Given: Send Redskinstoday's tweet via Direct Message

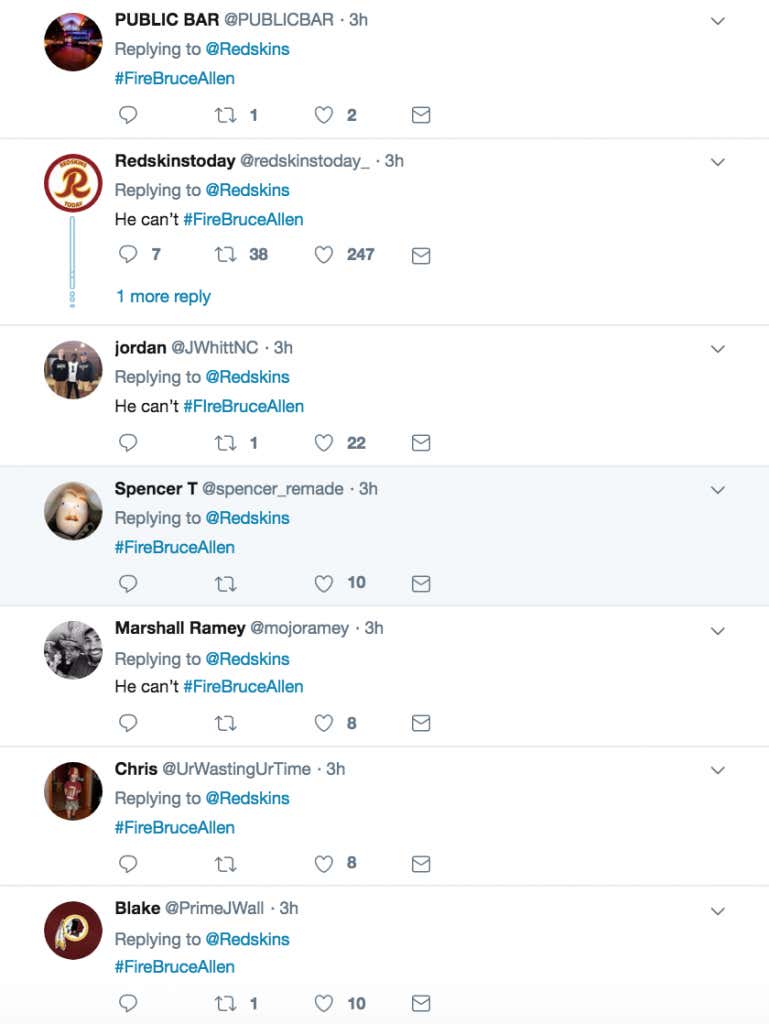Looking at the screenshot, I should point(421,255).
